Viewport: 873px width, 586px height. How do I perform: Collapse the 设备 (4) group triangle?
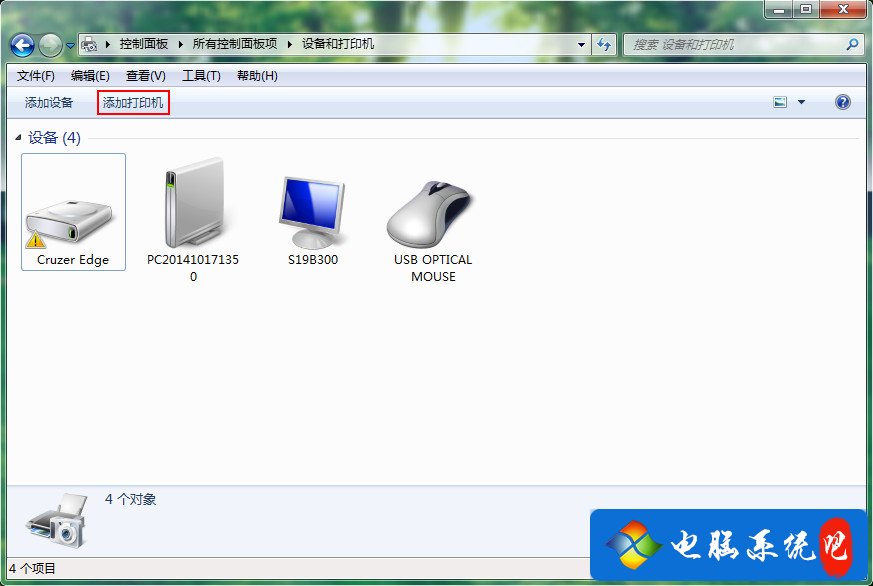click(19, 137)
